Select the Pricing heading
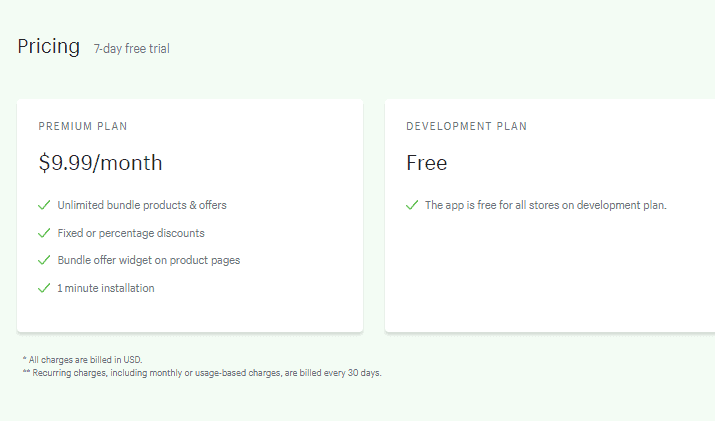This screenshot has width=715, height=421. [x=48, y=47]
